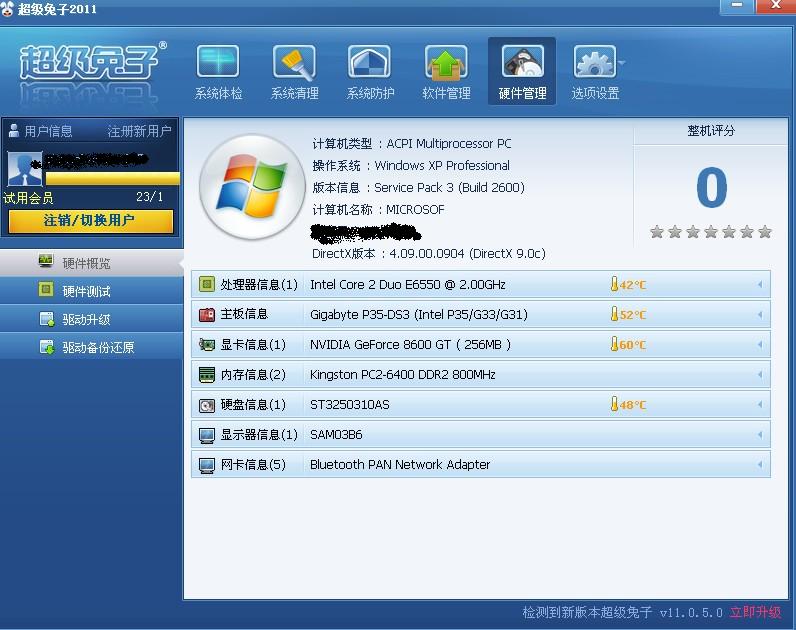The image size is (796, 630).
Task: Select 驱动升级 in the sidebar
Action: click(x=91, y=319)
